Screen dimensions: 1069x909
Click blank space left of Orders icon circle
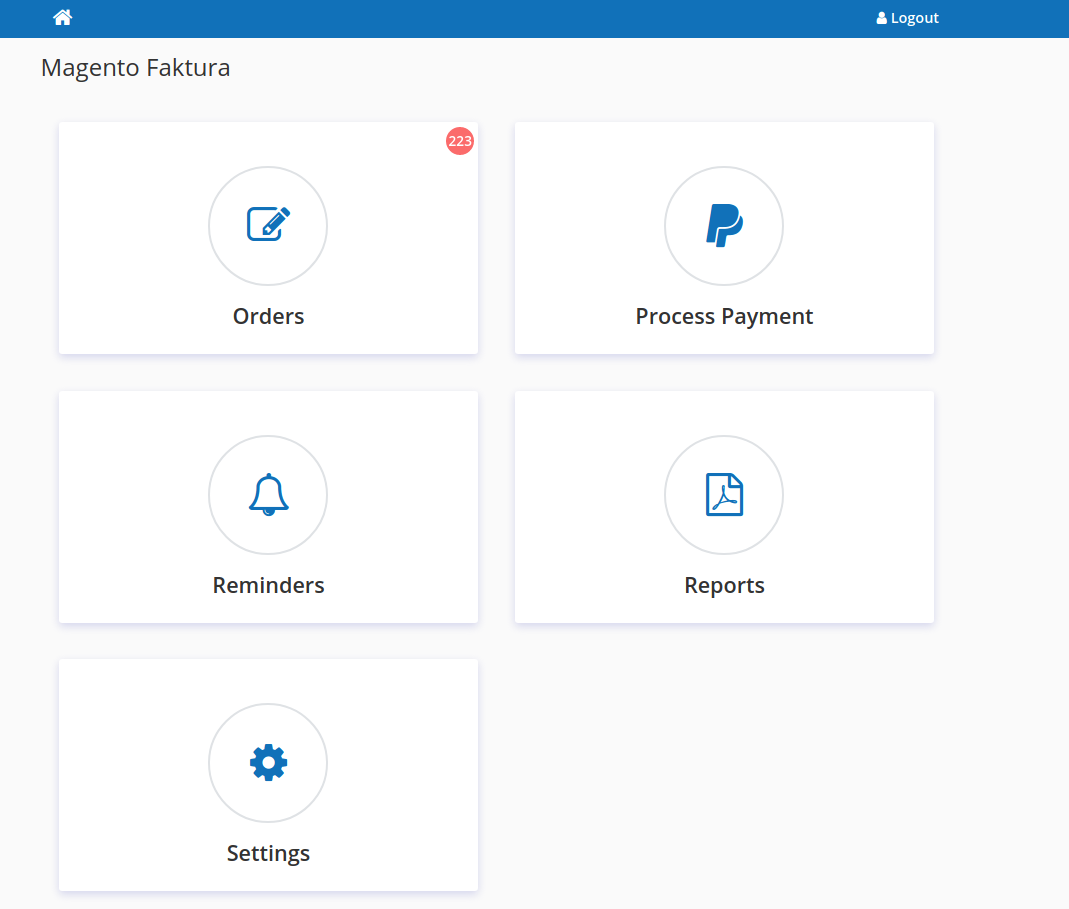[130, 225]
